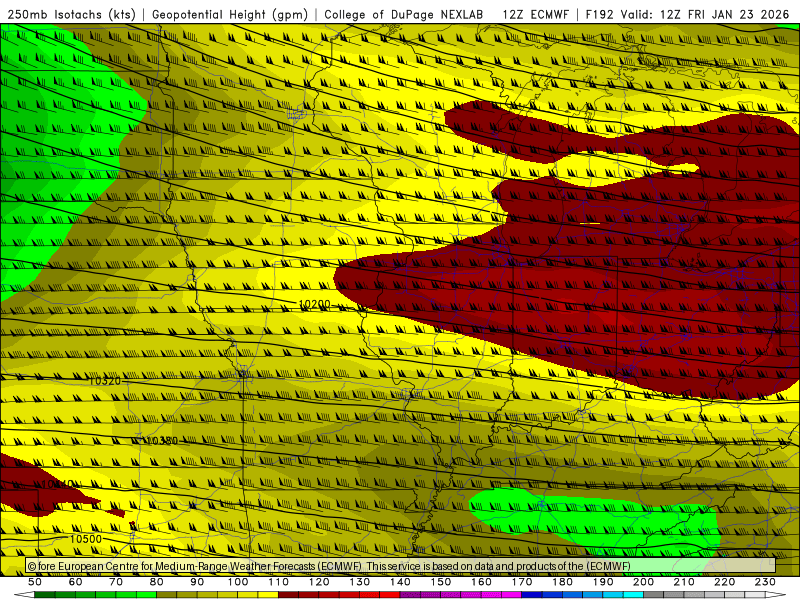Click the 110 knot color bar label
Viewport: 800px width, 600px height.
pos(279,582)
